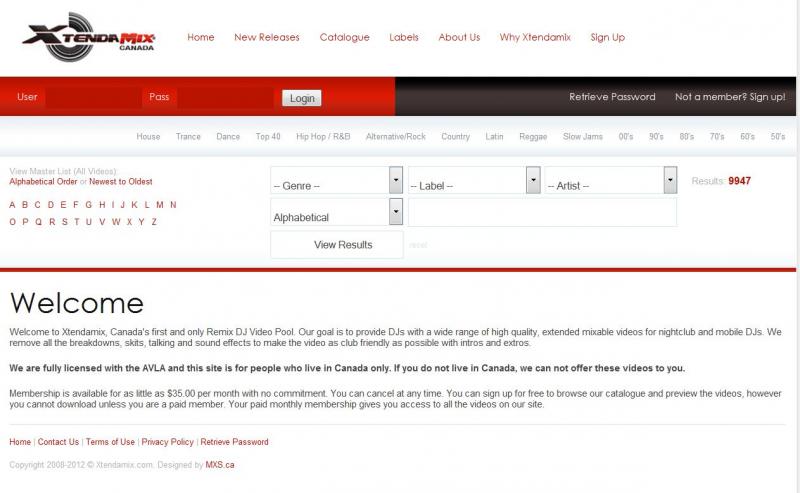Filter videos by letter N

(x=173, y=205)
